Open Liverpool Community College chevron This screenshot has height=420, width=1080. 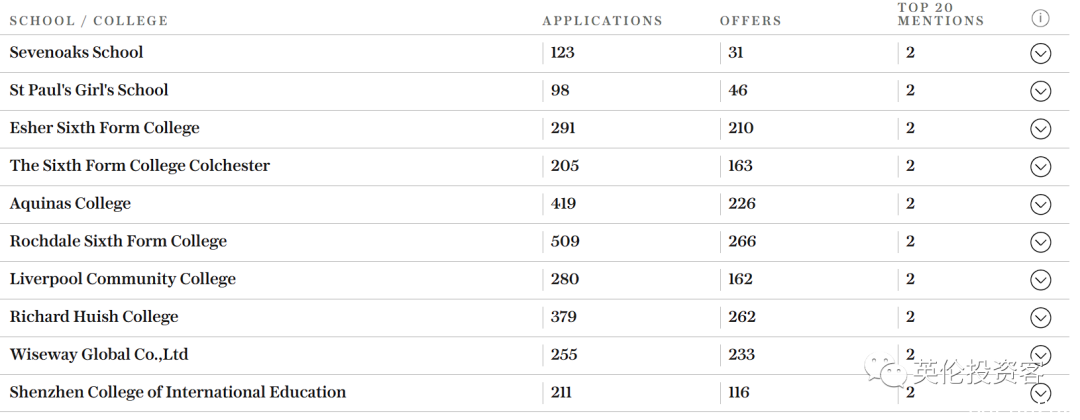(1040, 280)
